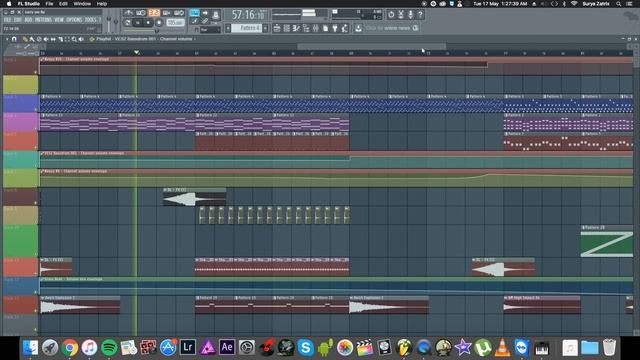640x360 pixels.
Task: Open the global snap 'Bar' selector
Action: [x=210, y=30]
